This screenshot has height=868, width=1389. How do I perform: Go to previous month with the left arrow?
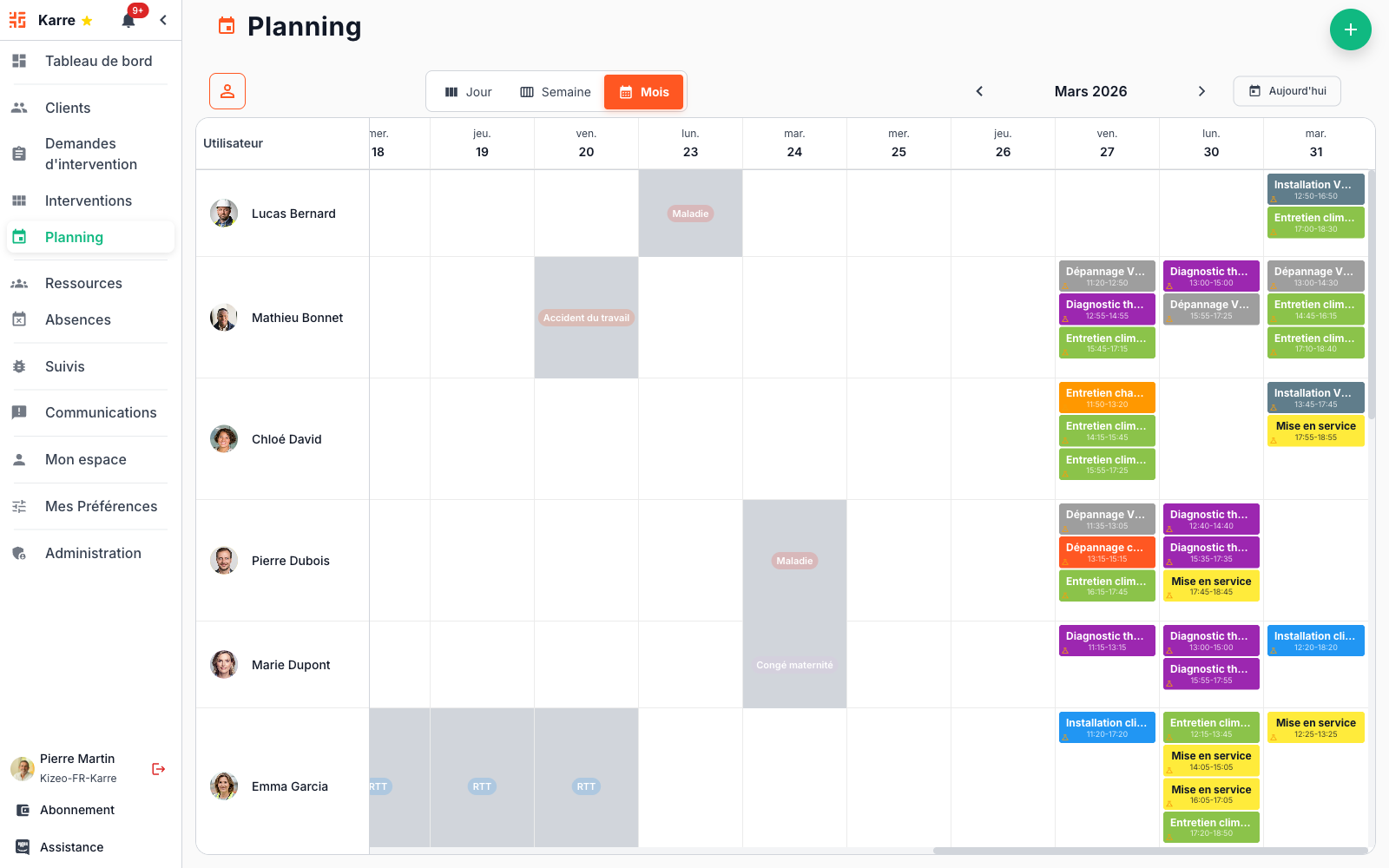tap(979, 90)
